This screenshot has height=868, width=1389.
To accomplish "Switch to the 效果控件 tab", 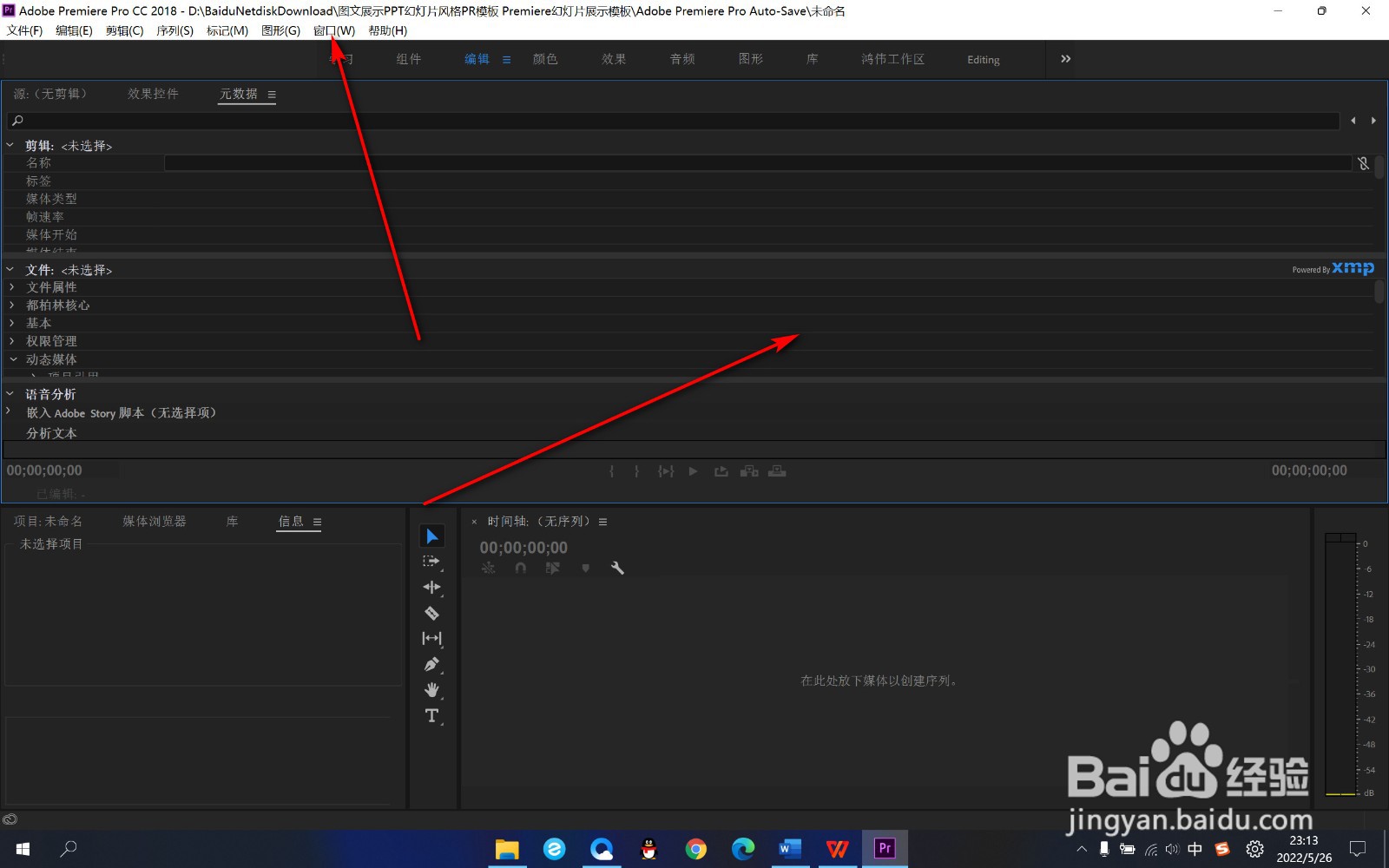I will (x=153, y=94).
